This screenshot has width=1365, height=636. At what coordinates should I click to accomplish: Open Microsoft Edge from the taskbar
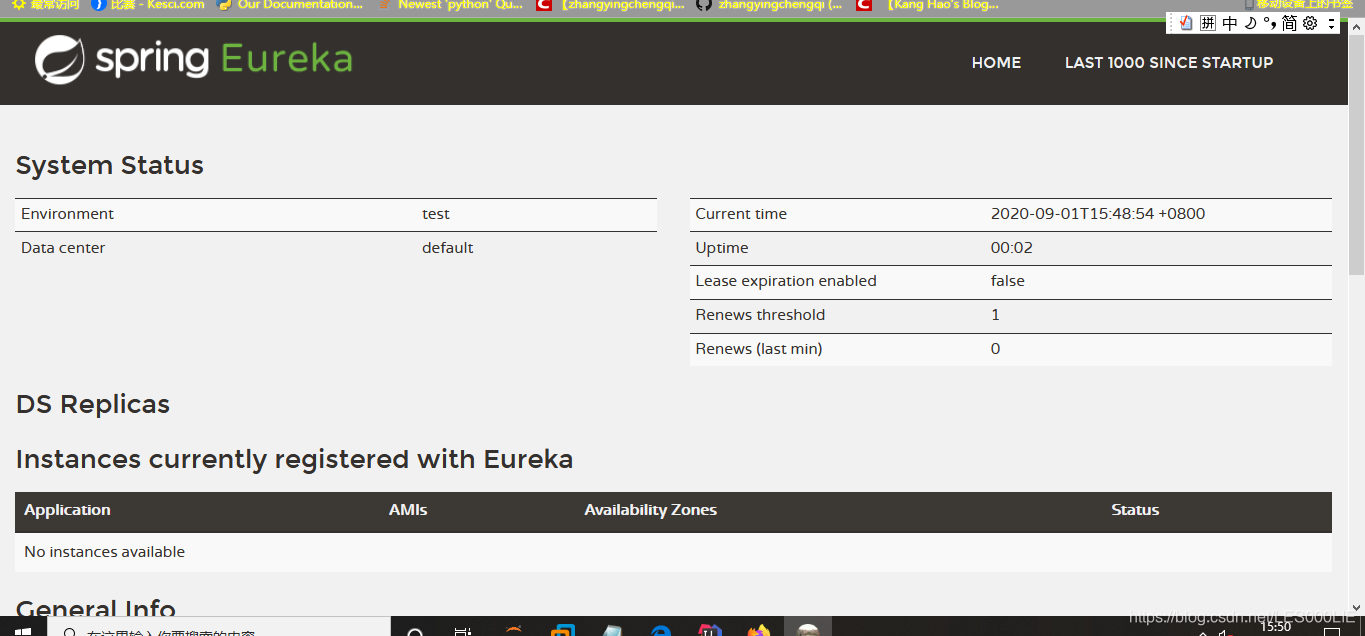pos(661,630)
